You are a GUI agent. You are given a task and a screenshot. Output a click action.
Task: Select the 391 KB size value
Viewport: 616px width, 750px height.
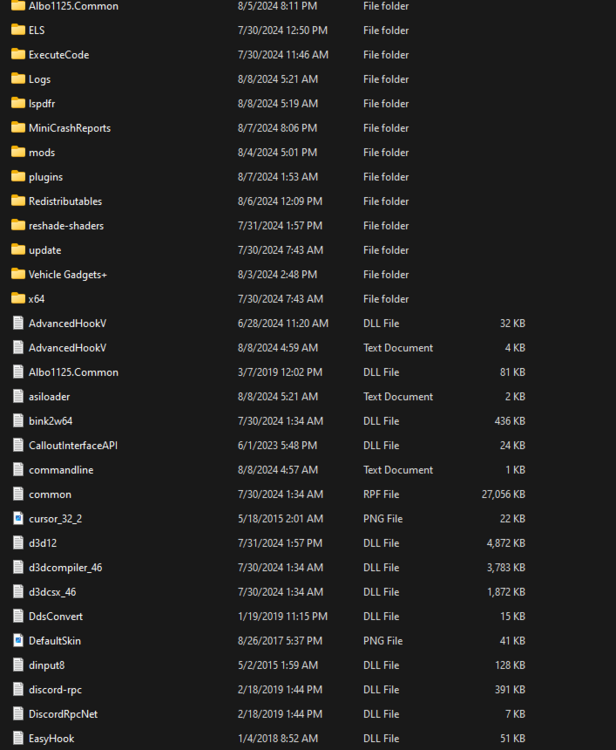click(510, 690)
